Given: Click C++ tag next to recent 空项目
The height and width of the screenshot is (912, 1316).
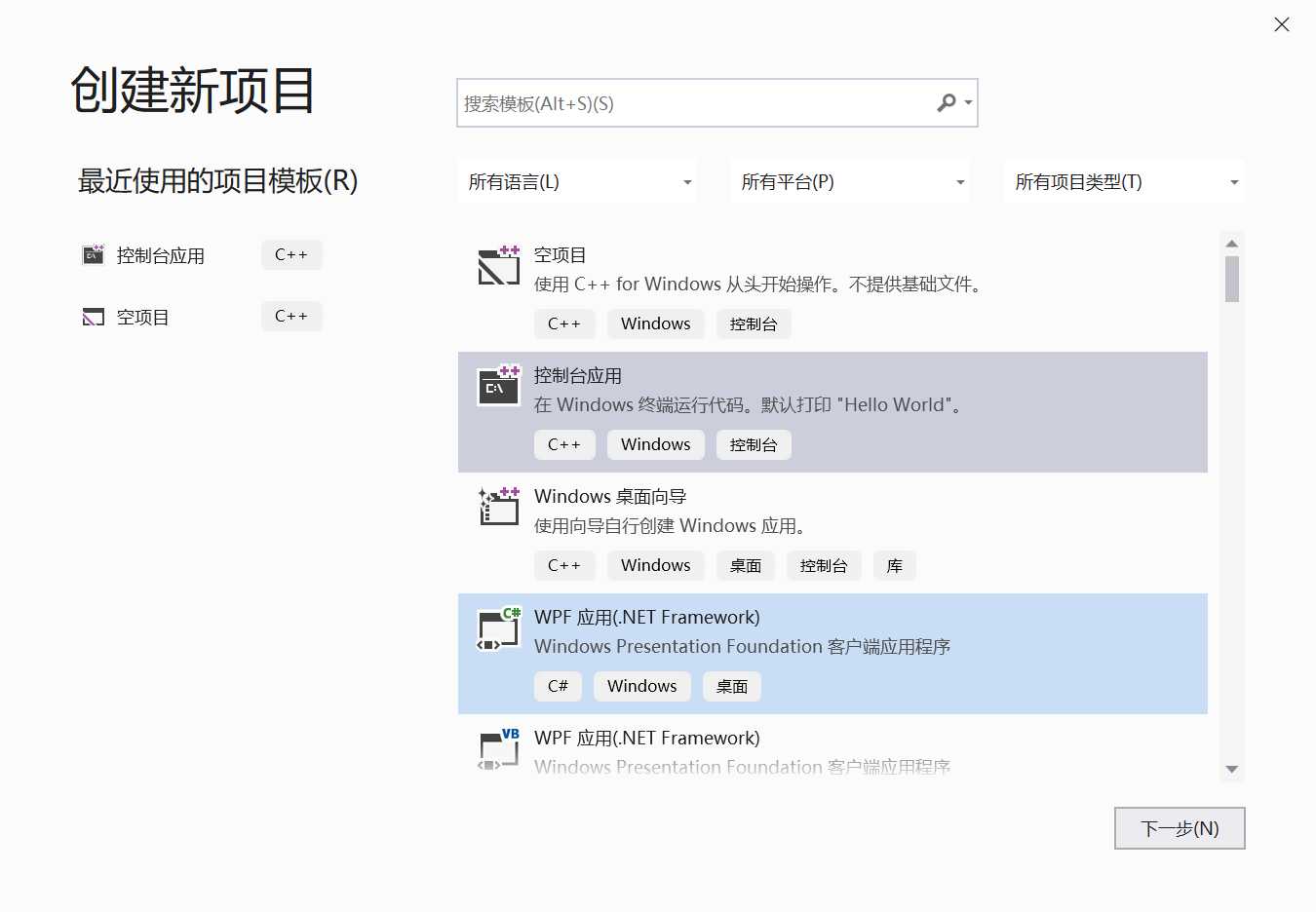Looking at the screenshot, I should click(x=291, y=317).
